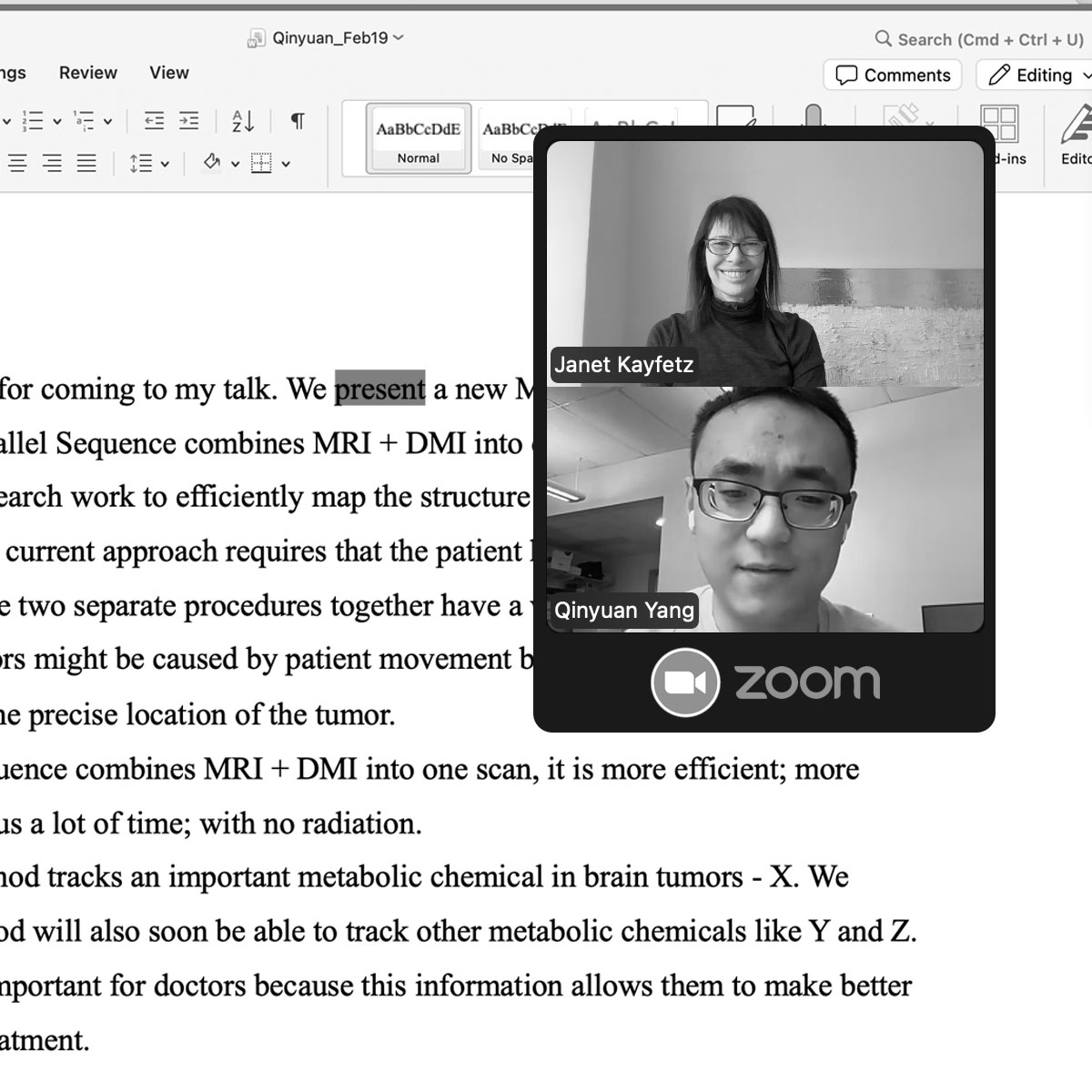Click the Shading paint bucket icon

coord(212,163)
